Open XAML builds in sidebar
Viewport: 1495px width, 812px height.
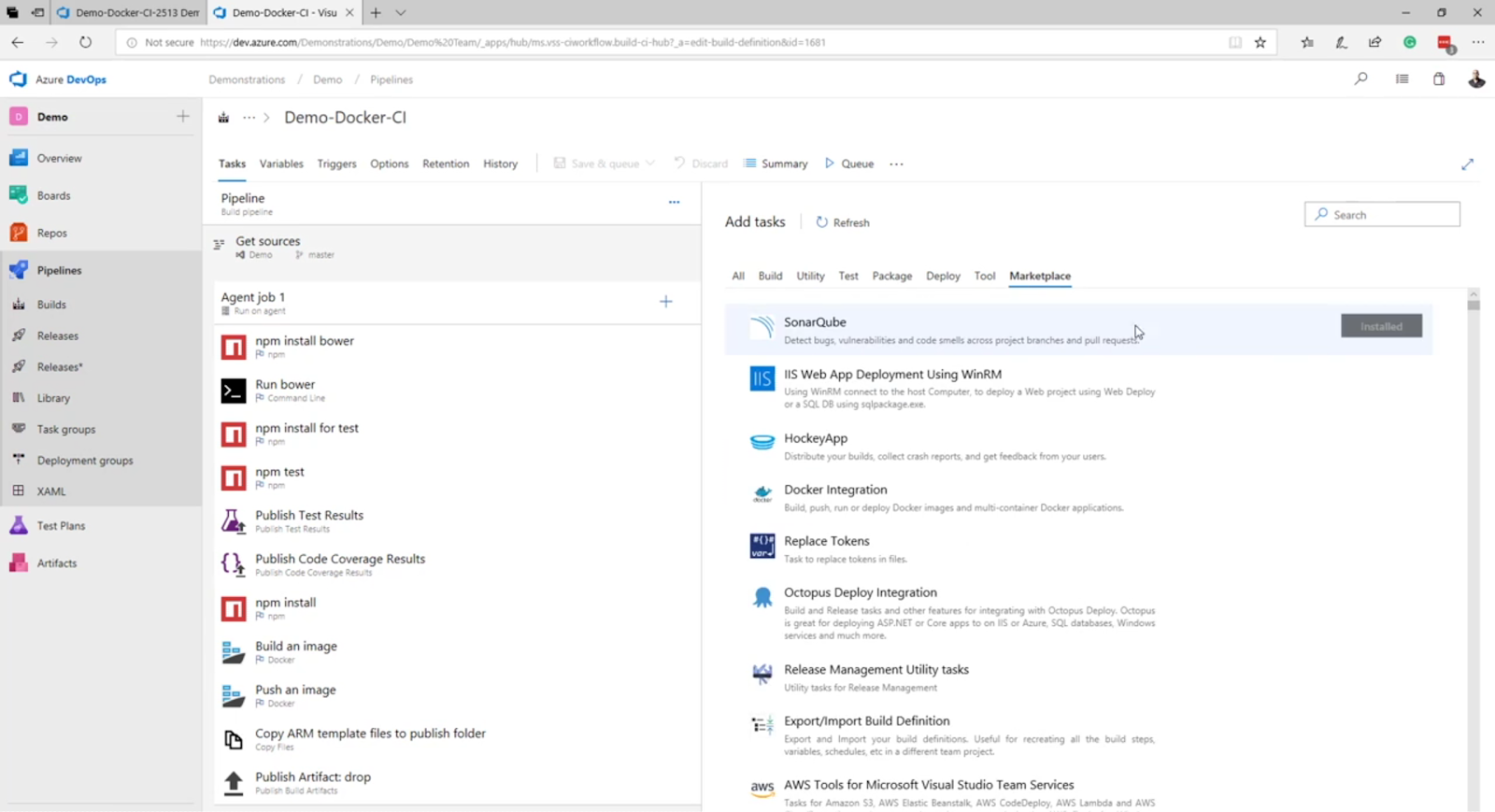pyautogui.click(x=50, y=491)
